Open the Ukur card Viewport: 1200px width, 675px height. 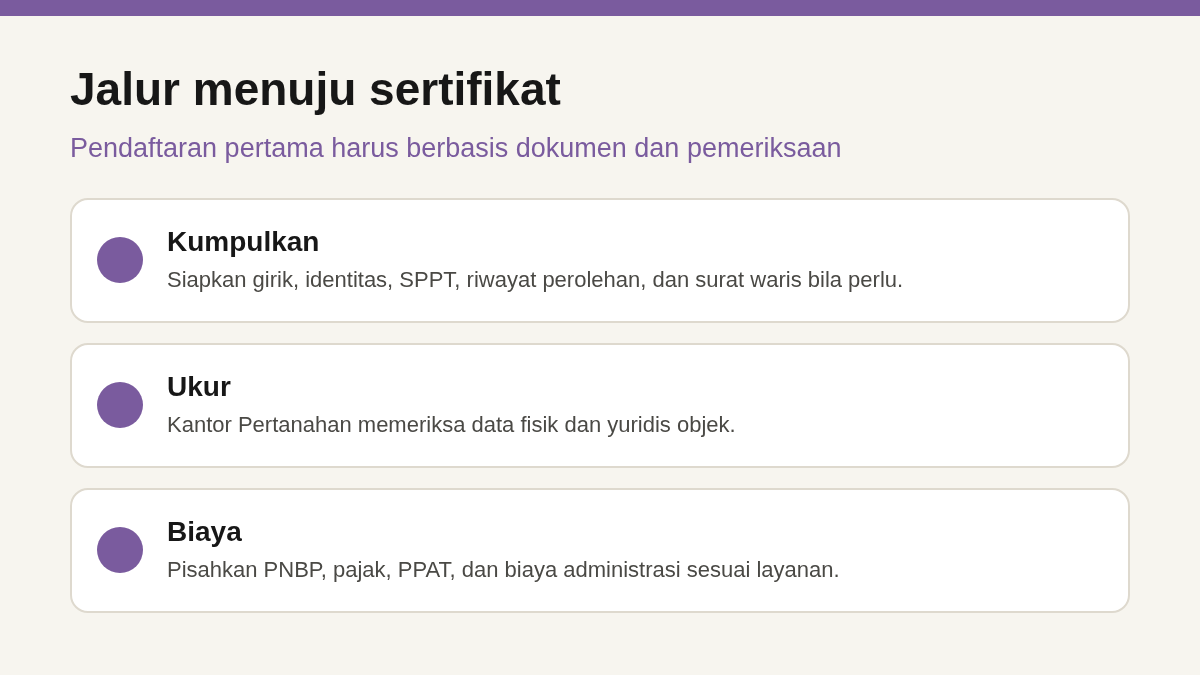point(600,405)
